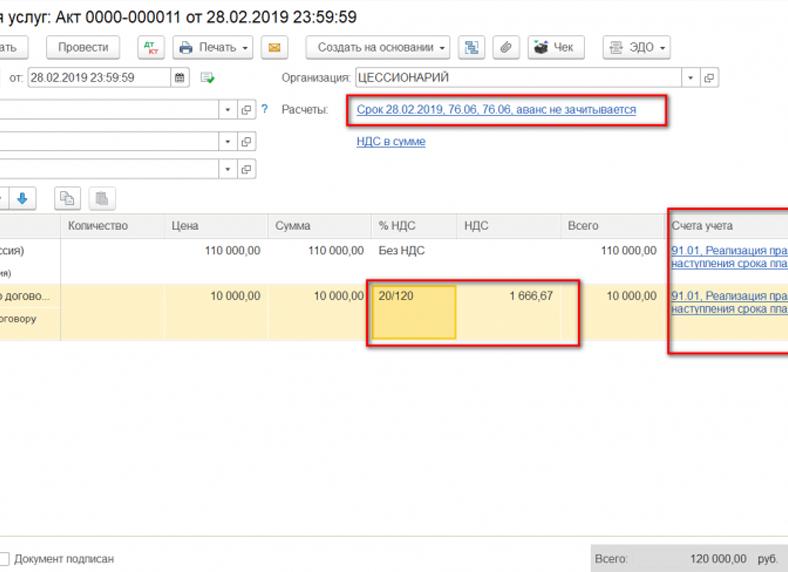788x572 pixels.
Task: Click the Провести button
Action: pos(83,47)
